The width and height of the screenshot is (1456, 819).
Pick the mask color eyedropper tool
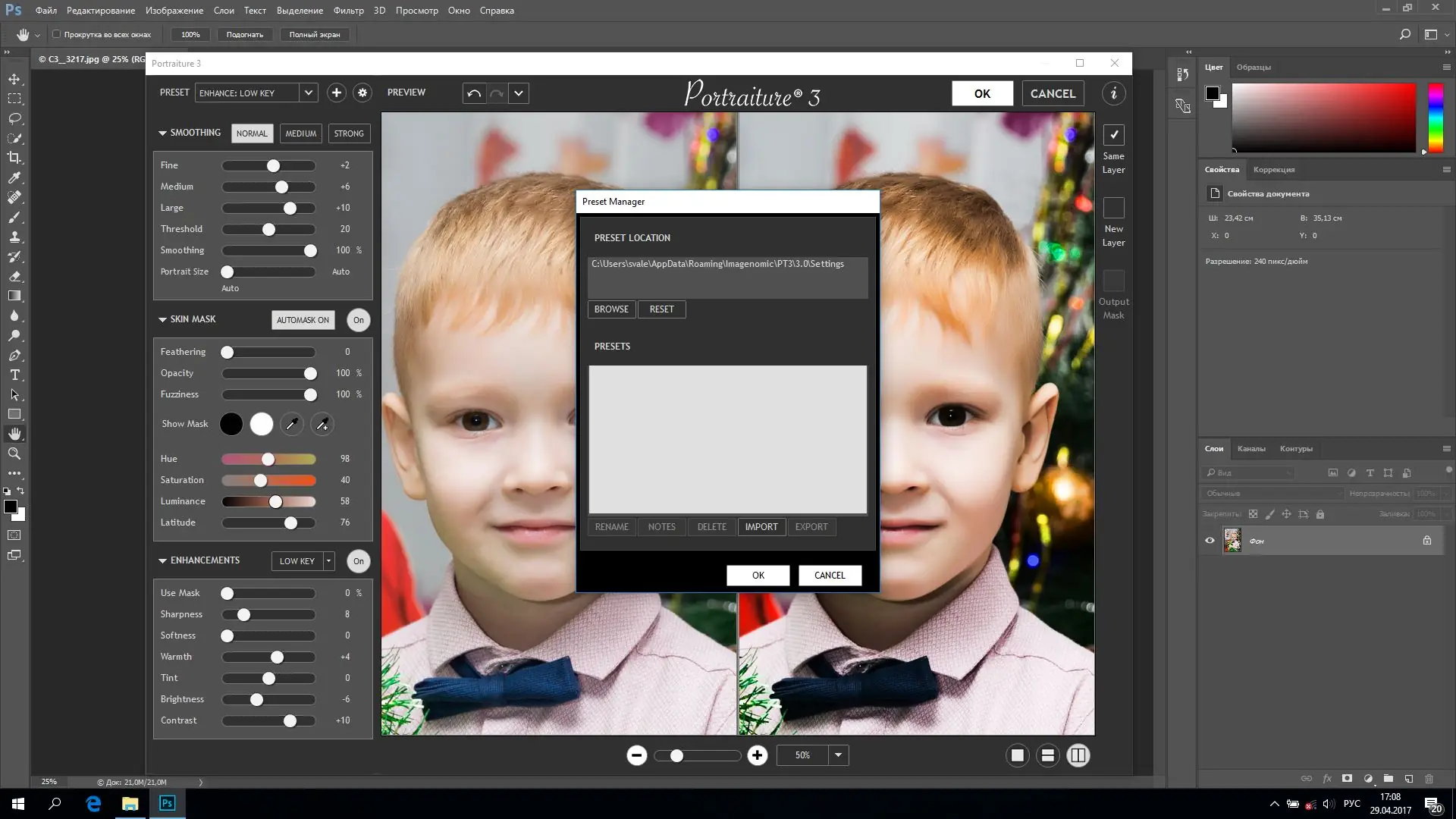pyautogui.click(x=291, y=425)
